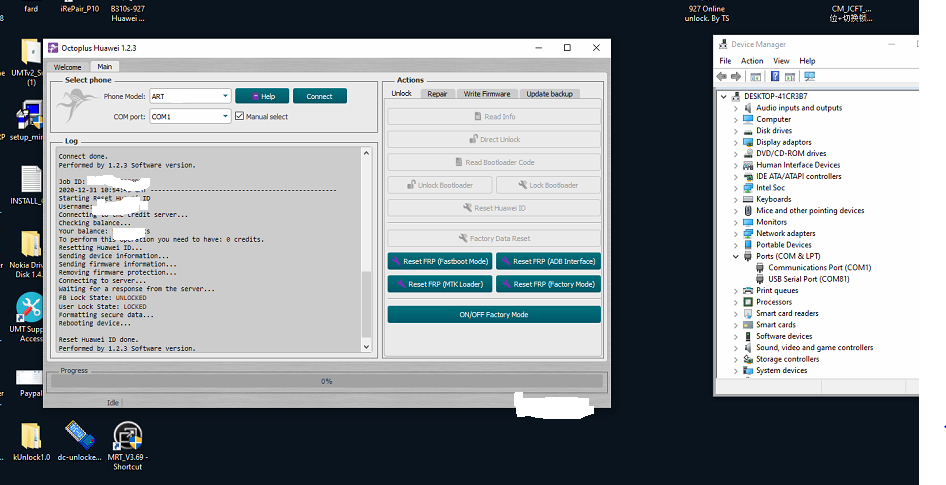Click the Communications Port (COM1) plug icon
946x485 pixels.
coord(760,268)
